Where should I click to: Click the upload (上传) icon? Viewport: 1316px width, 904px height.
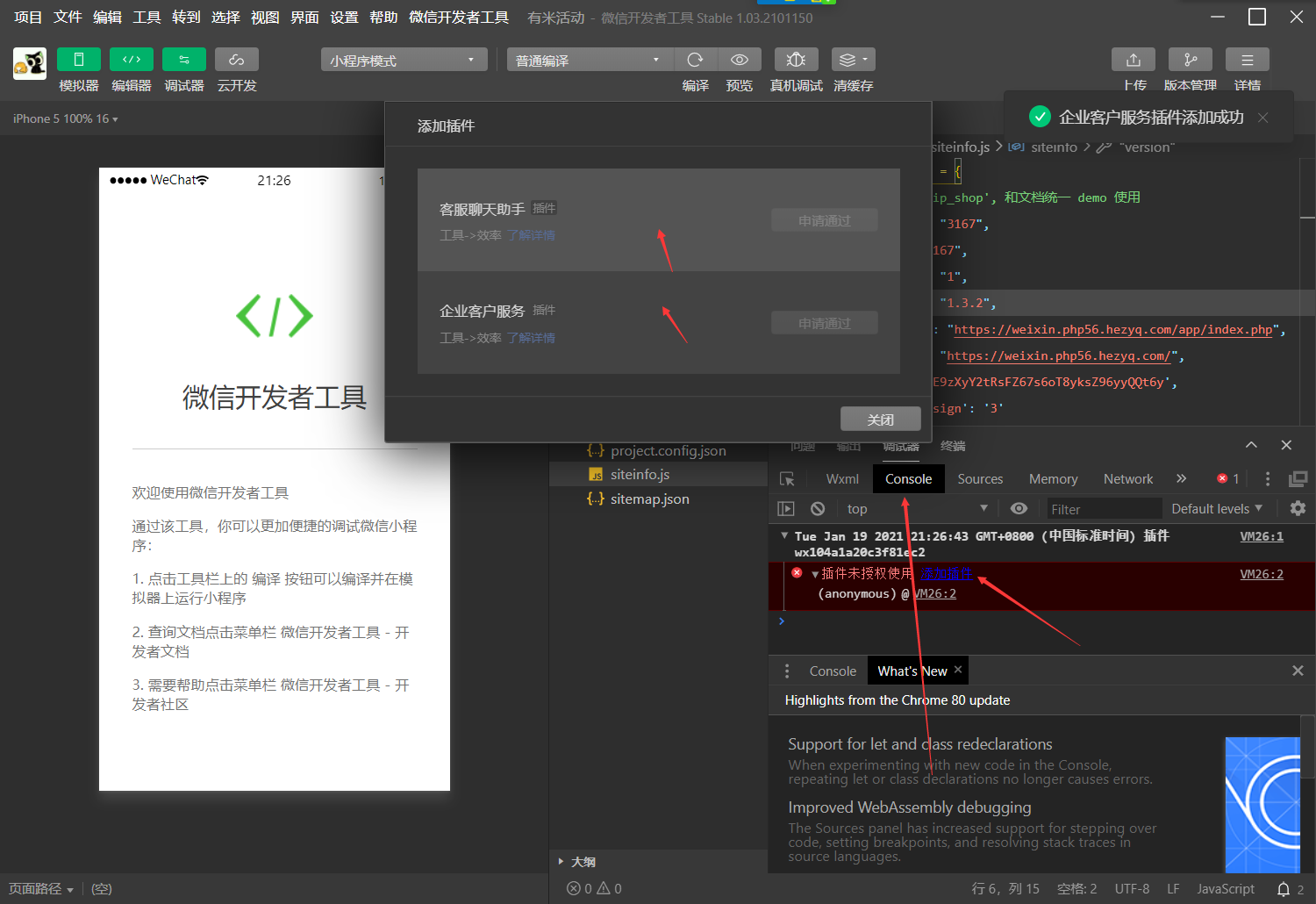[x=1134, y=59]
